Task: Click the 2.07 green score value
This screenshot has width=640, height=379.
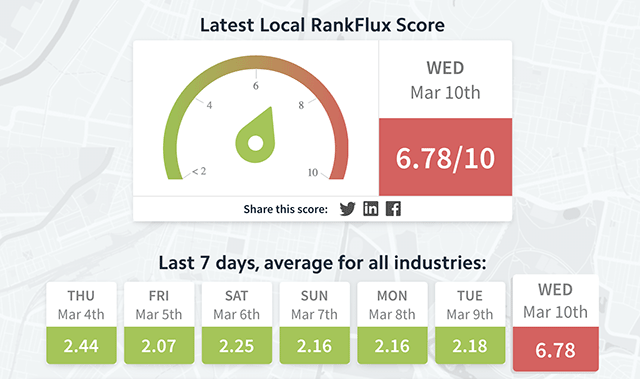Action: point(159,346)
